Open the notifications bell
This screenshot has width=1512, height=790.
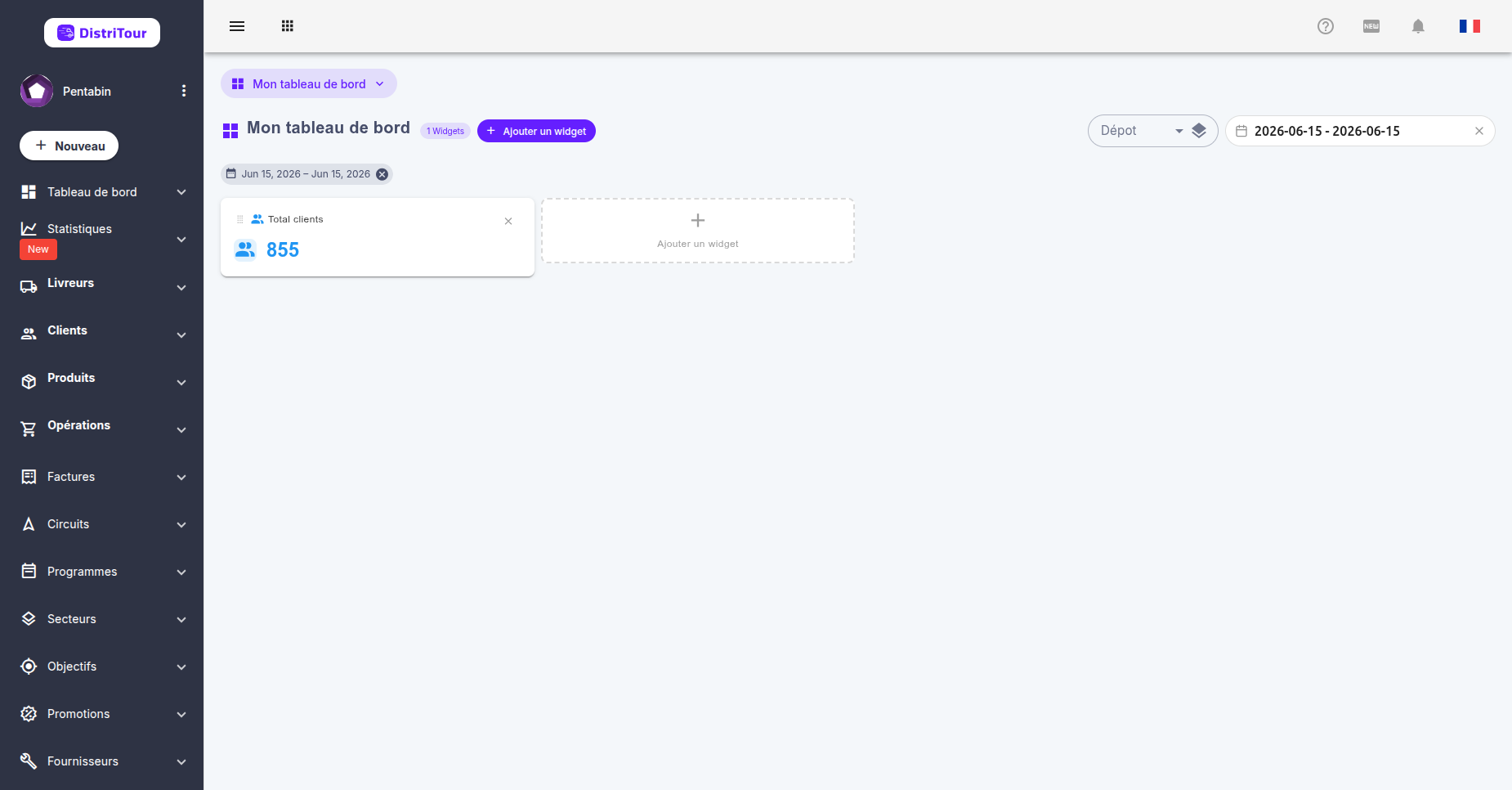pos(1418,26)
